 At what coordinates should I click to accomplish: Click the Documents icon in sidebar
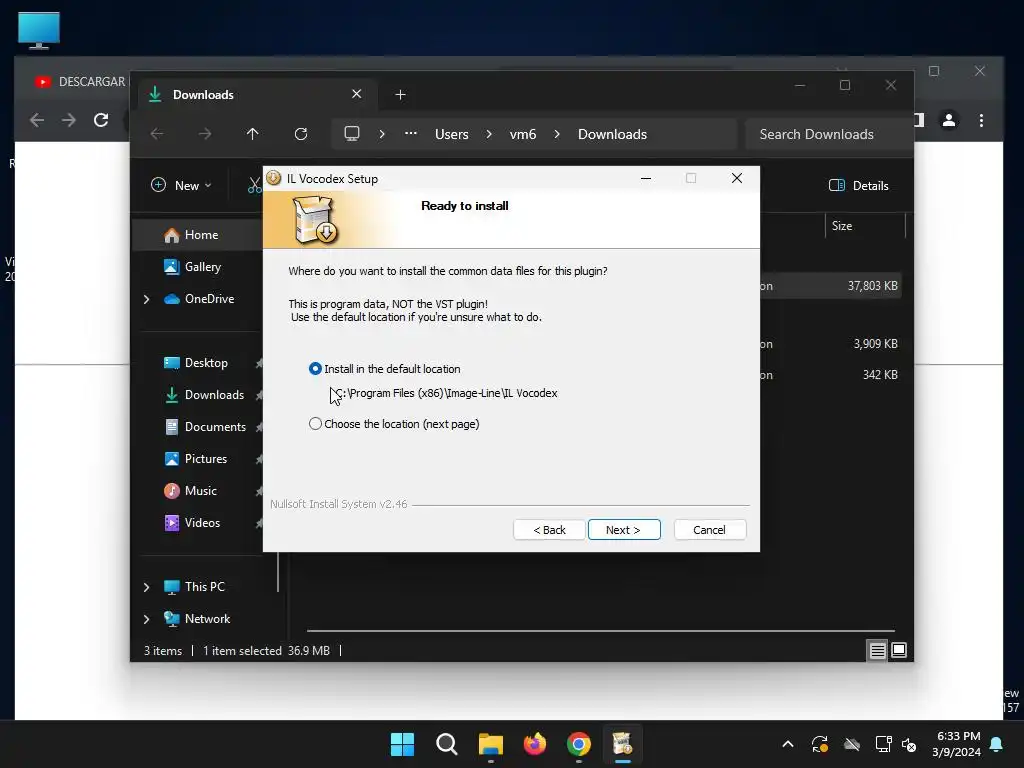coord(172,427)
